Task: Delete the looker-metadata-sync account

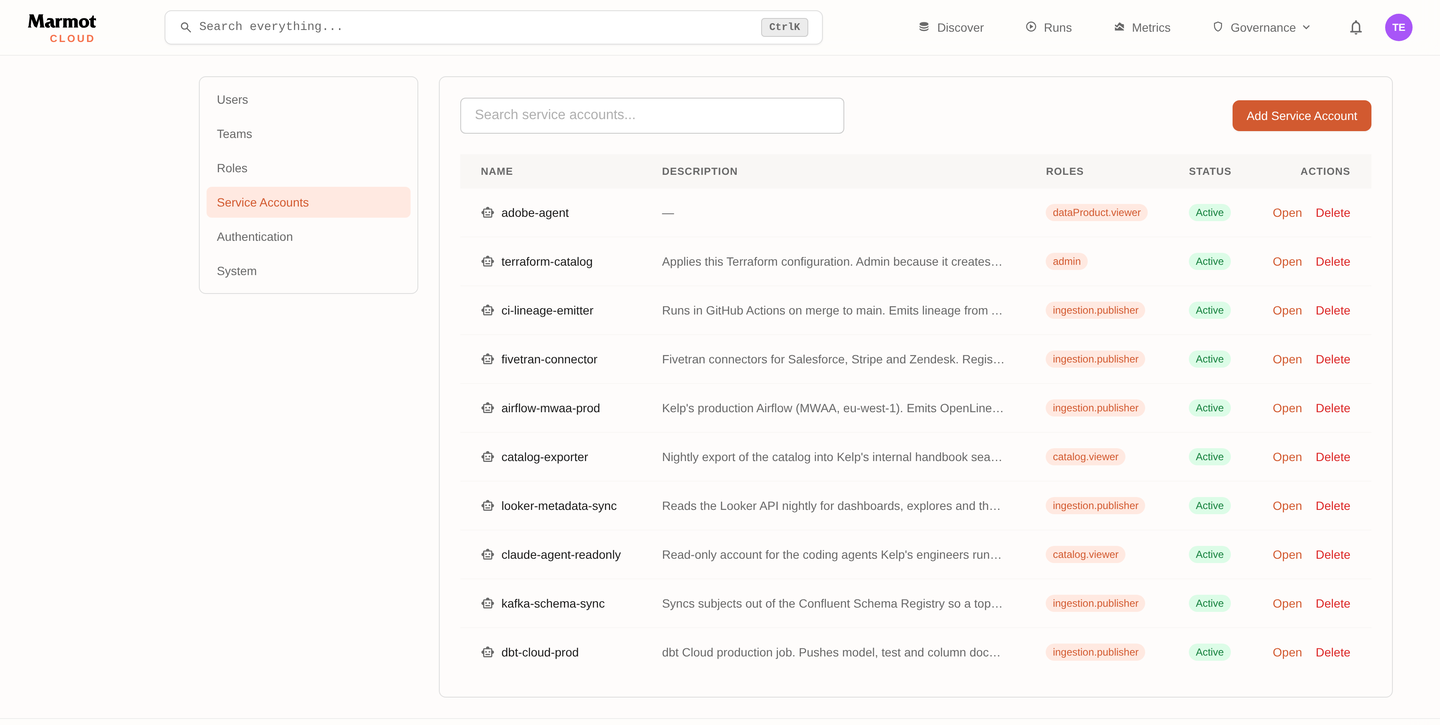Action: pyautogui.click(x=1333, y=506)
